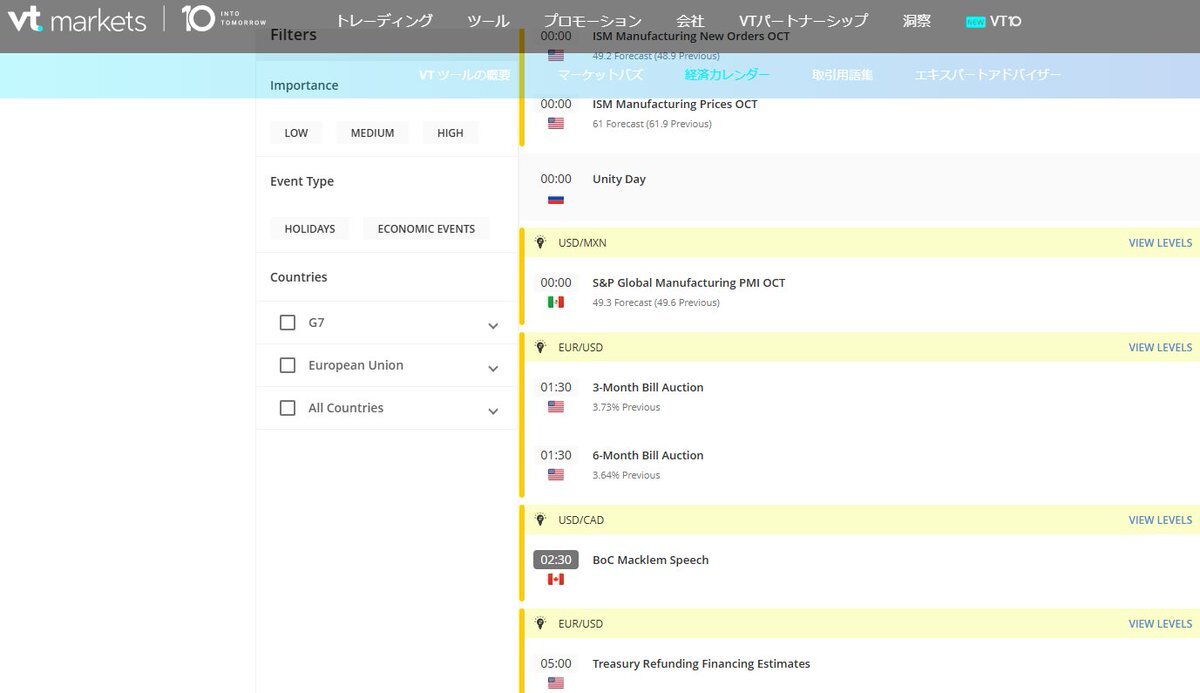Enable the All Countries checkbox
1200x693 pixels.
click(x=288, y=408)
